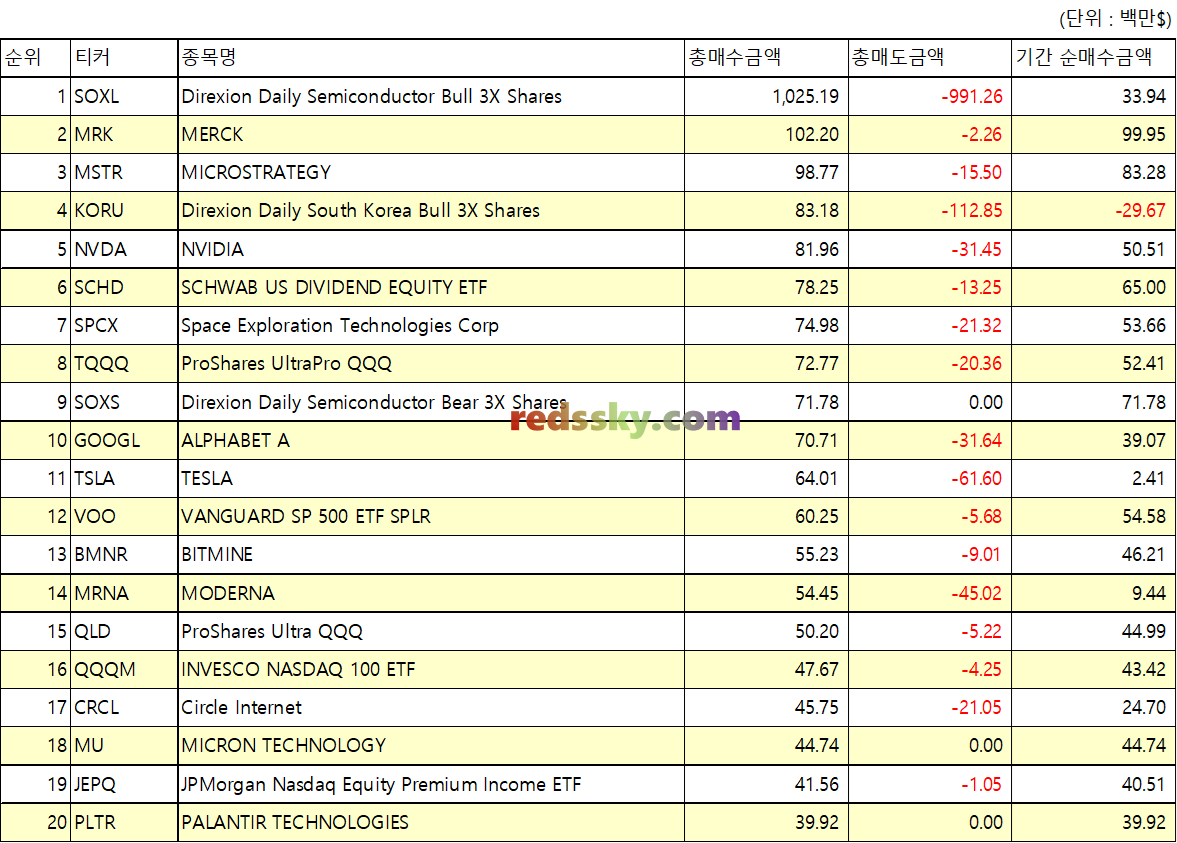Viewport: 1177px width, 843px height.
Task: Select the TQQQ ticker cell
Action: [124, 364]
